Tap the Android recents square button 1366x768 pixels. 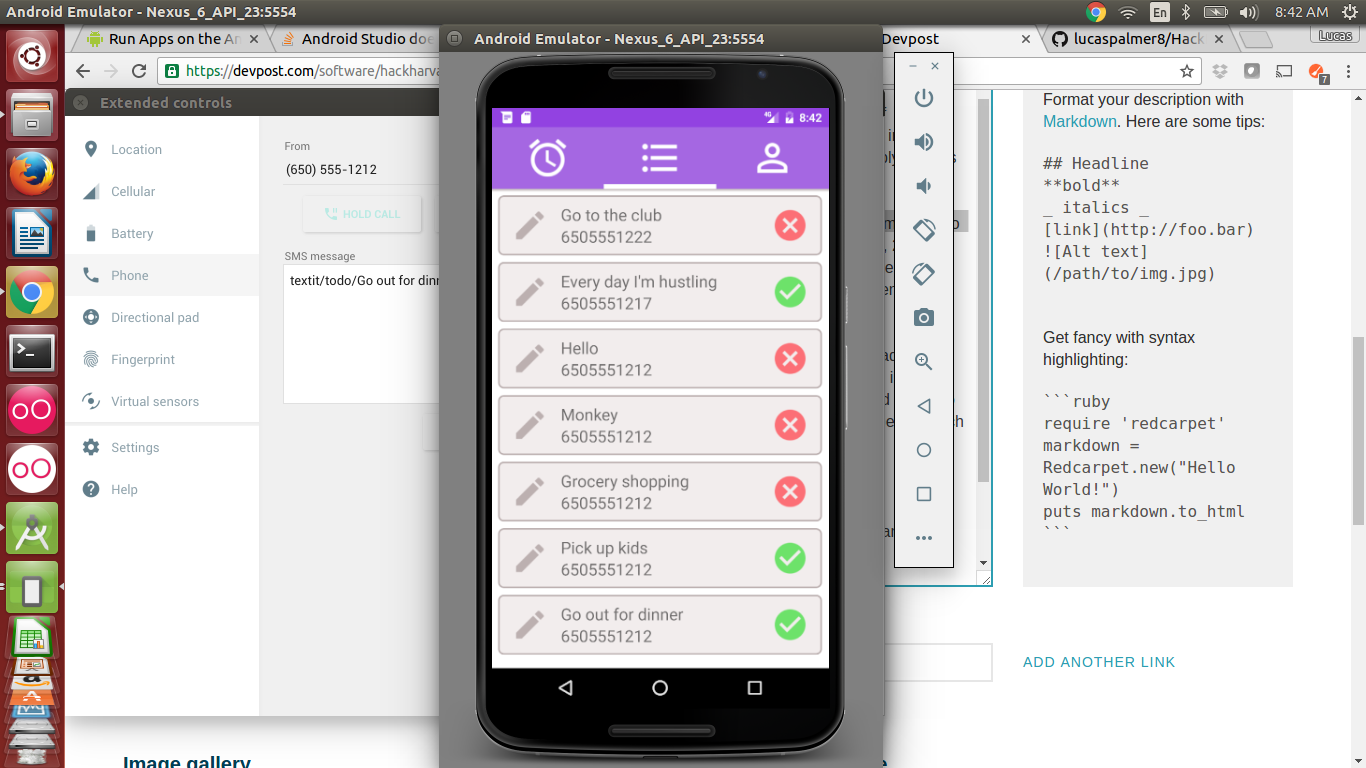(x=755, y=688)
